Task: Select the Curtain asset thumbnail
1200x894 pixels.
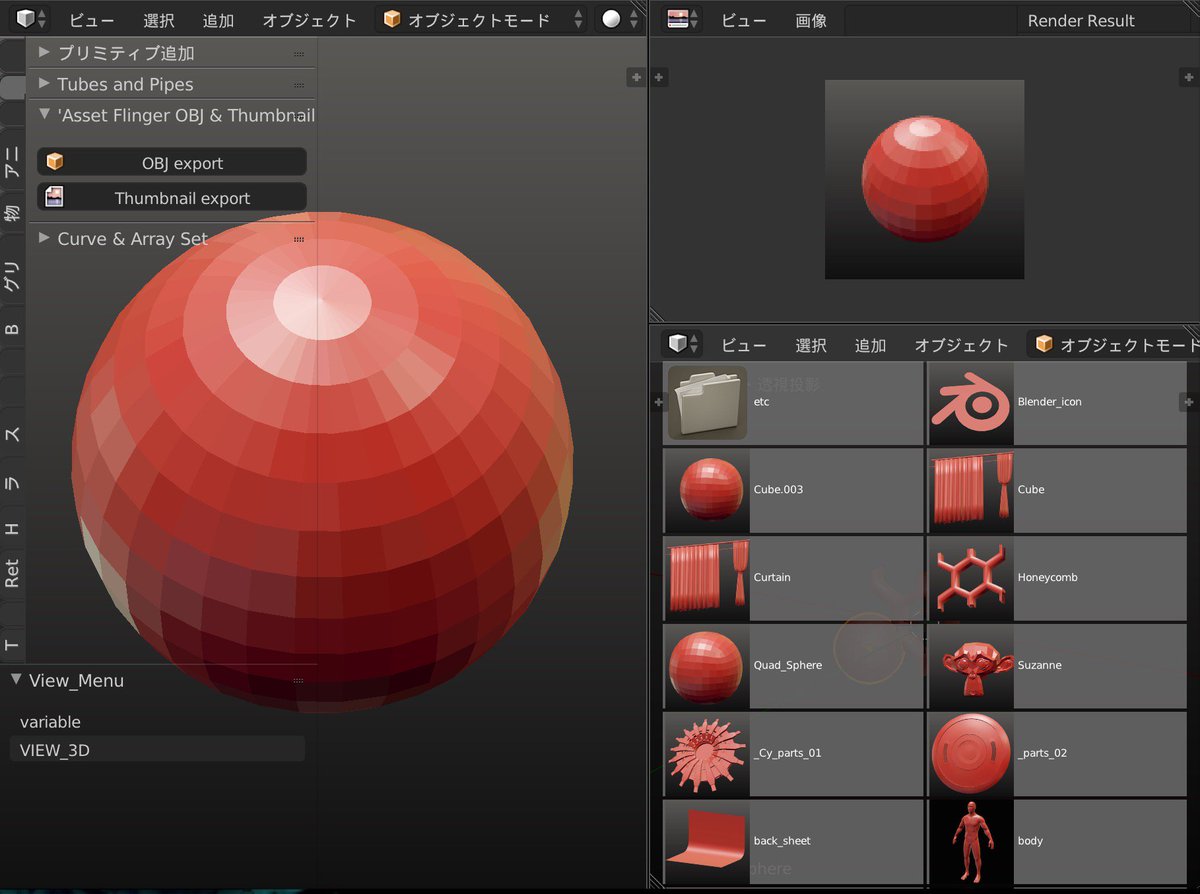Action: tap(708, 578)
